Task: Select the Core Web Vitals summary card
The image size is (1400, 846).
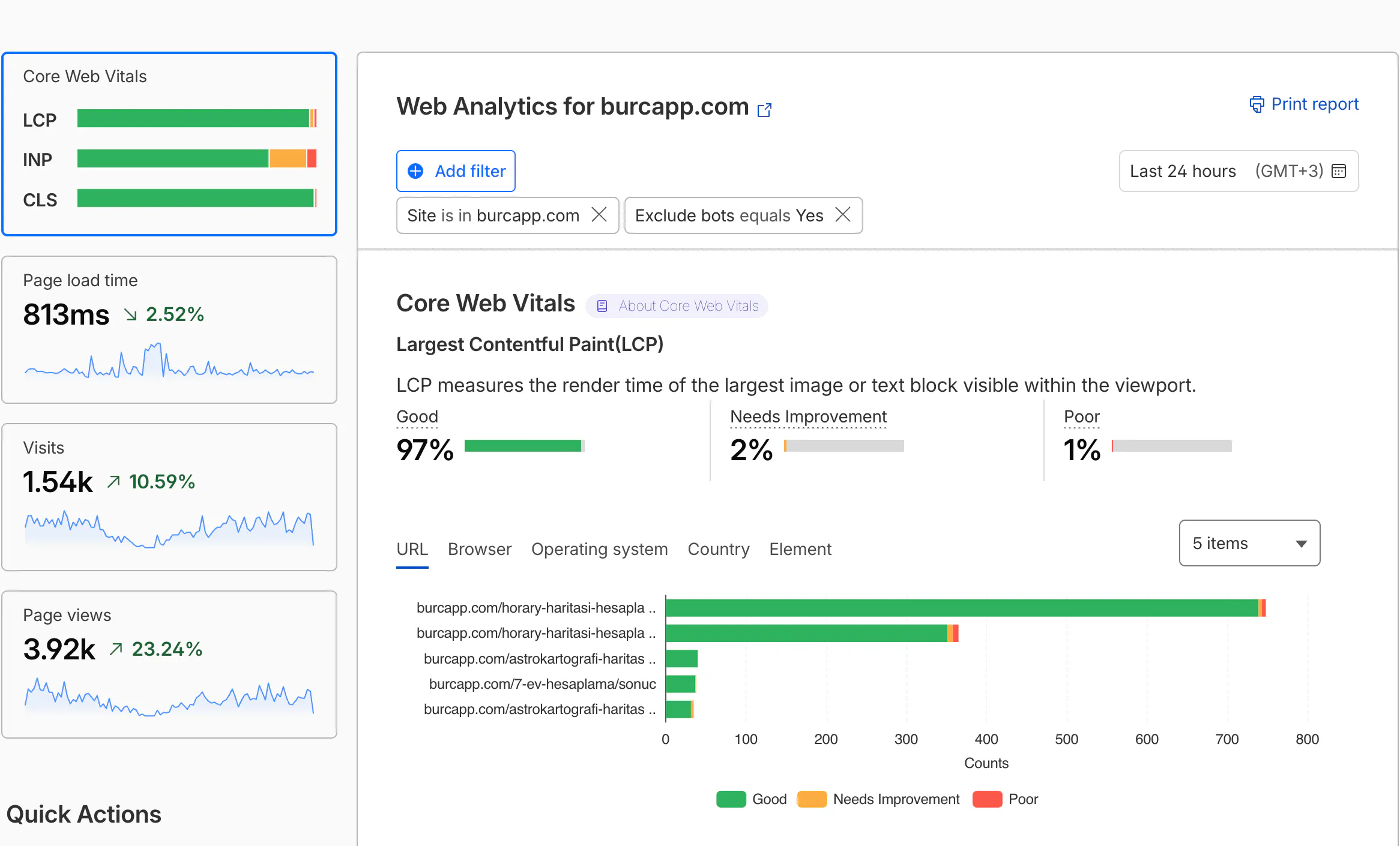Action: click(169, 144)
